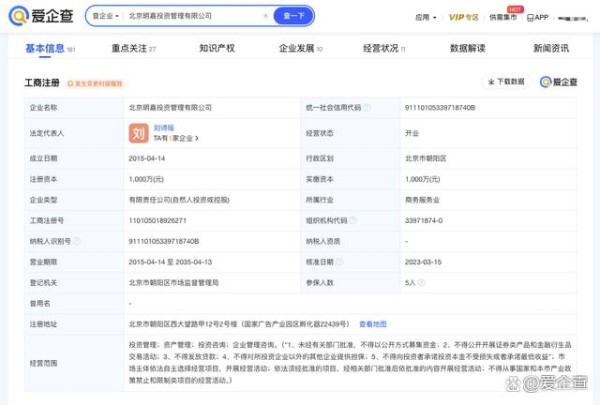The height and width of the screenshot is (405, 600).
Task: Click the orange change-reminder link beside 工商注册
Action: 95,83
